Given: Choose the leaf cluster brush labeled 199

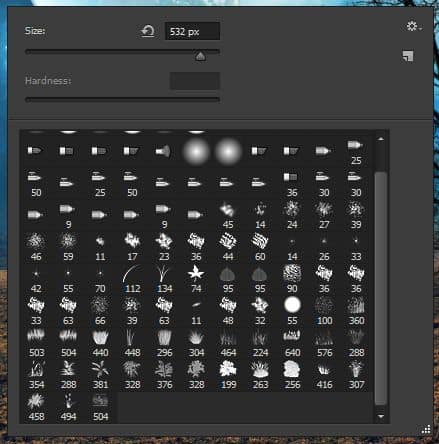Looking at the screenshot, I should 228,375.
